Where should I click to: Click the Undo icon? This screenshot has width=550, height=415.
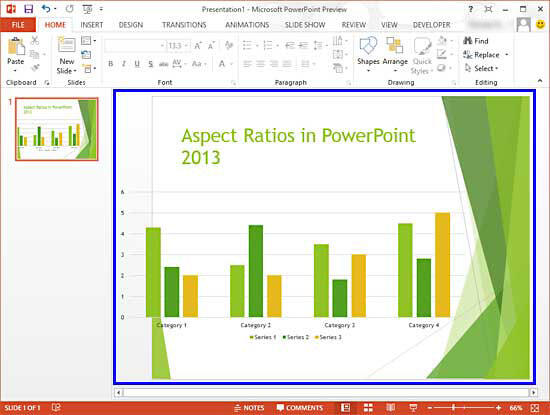46,9
